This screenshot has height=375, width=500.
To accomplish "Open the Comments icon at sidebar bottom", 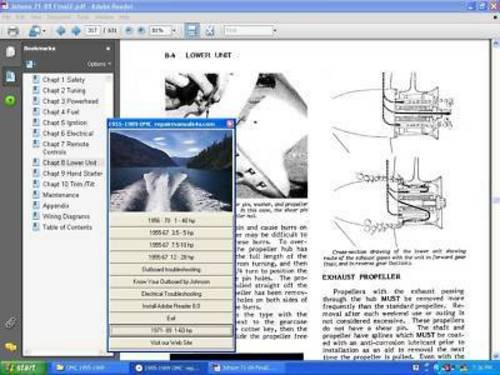I will point(10,347).
